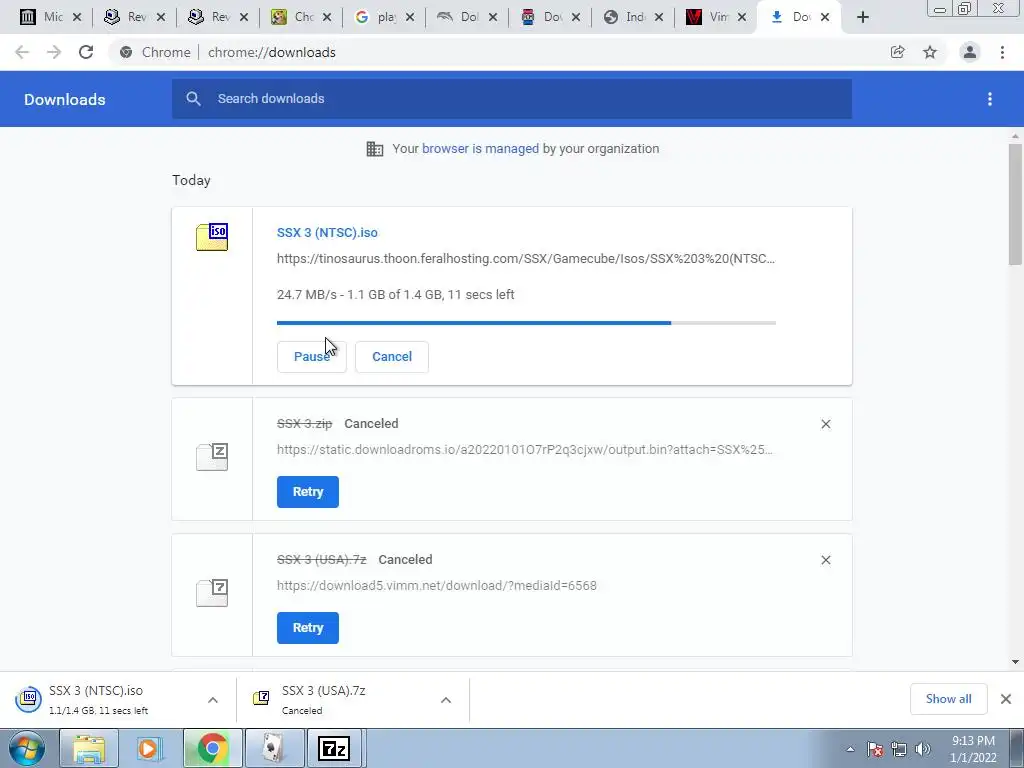Image resolution: width=1024 pixels, height=768 pixels.
Task: Retry the SSX 3.zip download
Action: tap(308, 492)
